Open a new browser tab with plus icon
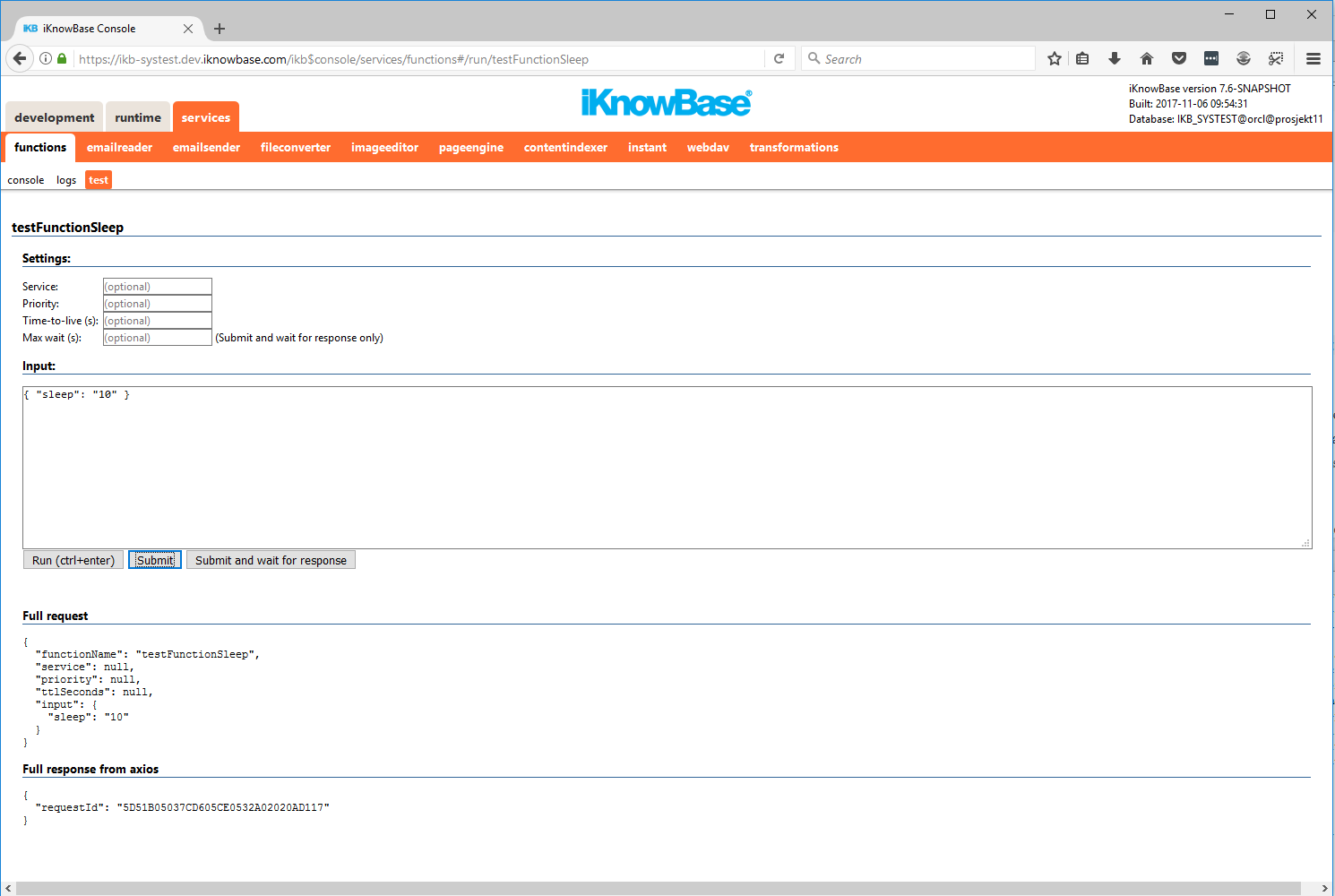1335x896 pixels. (220, 29)
